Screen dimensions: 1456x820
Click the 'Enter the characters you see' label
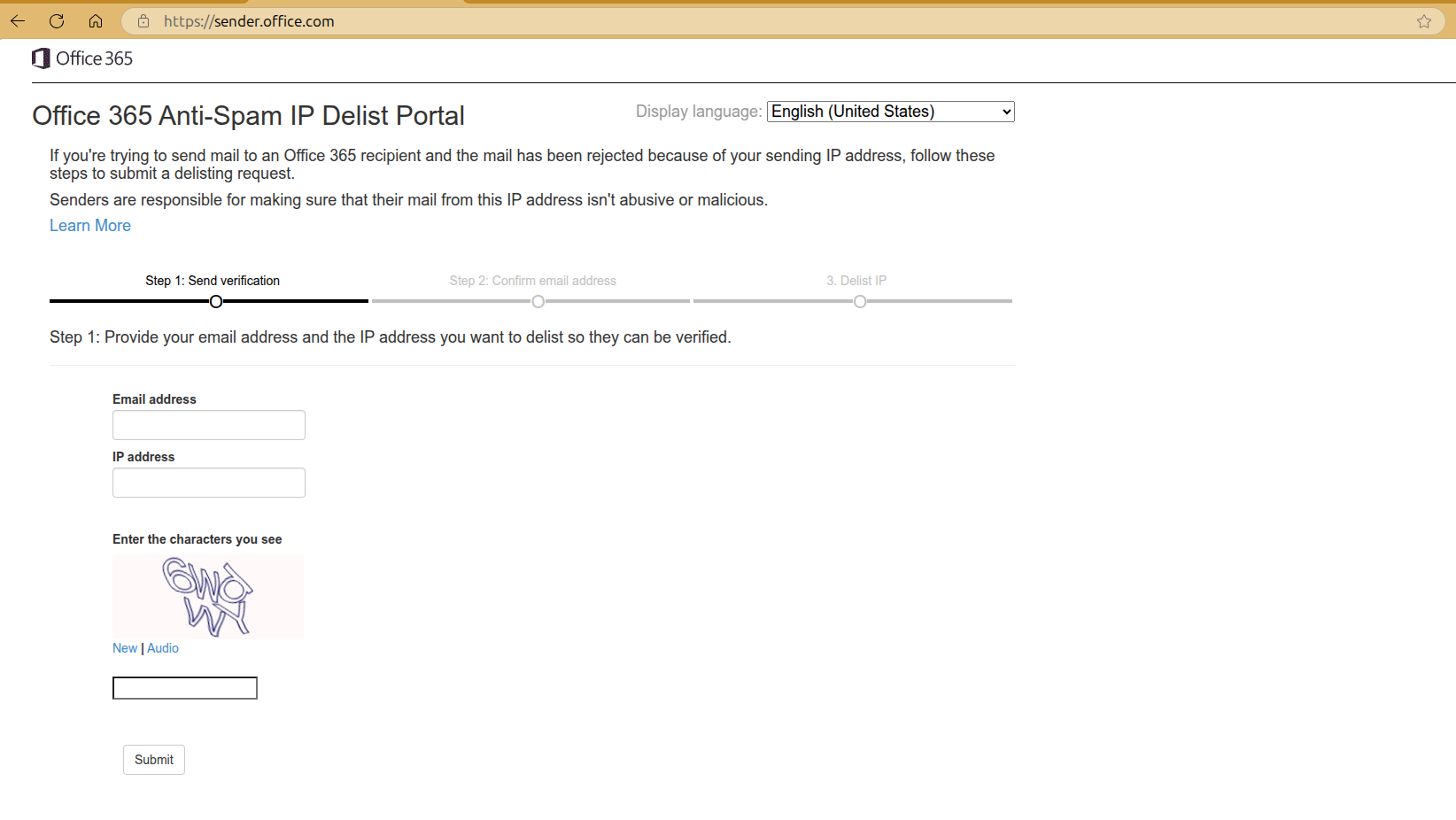click(x=197, y=539)
